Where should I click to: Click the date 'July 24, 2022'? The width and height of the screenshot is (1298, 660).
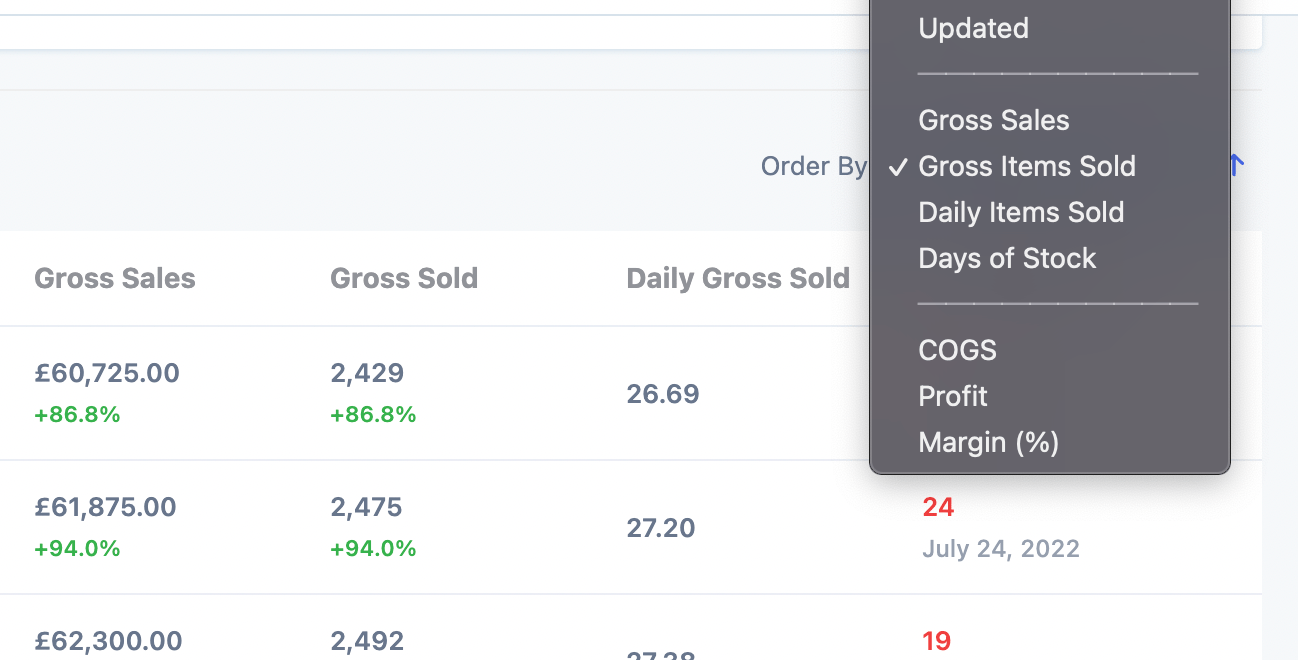pyautogui.click(x=1001, y=548)
